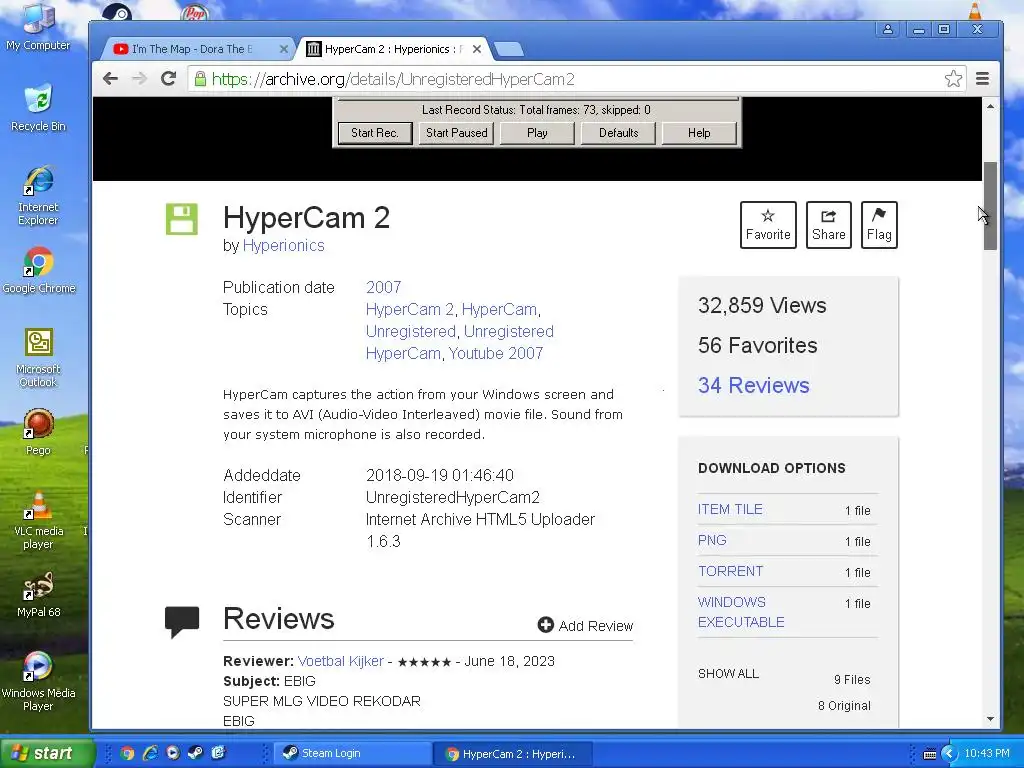The image size is (1024, 768).
Task: Click the 32,859 Views text
Action: pyautogui.click(x=762, y=306)
